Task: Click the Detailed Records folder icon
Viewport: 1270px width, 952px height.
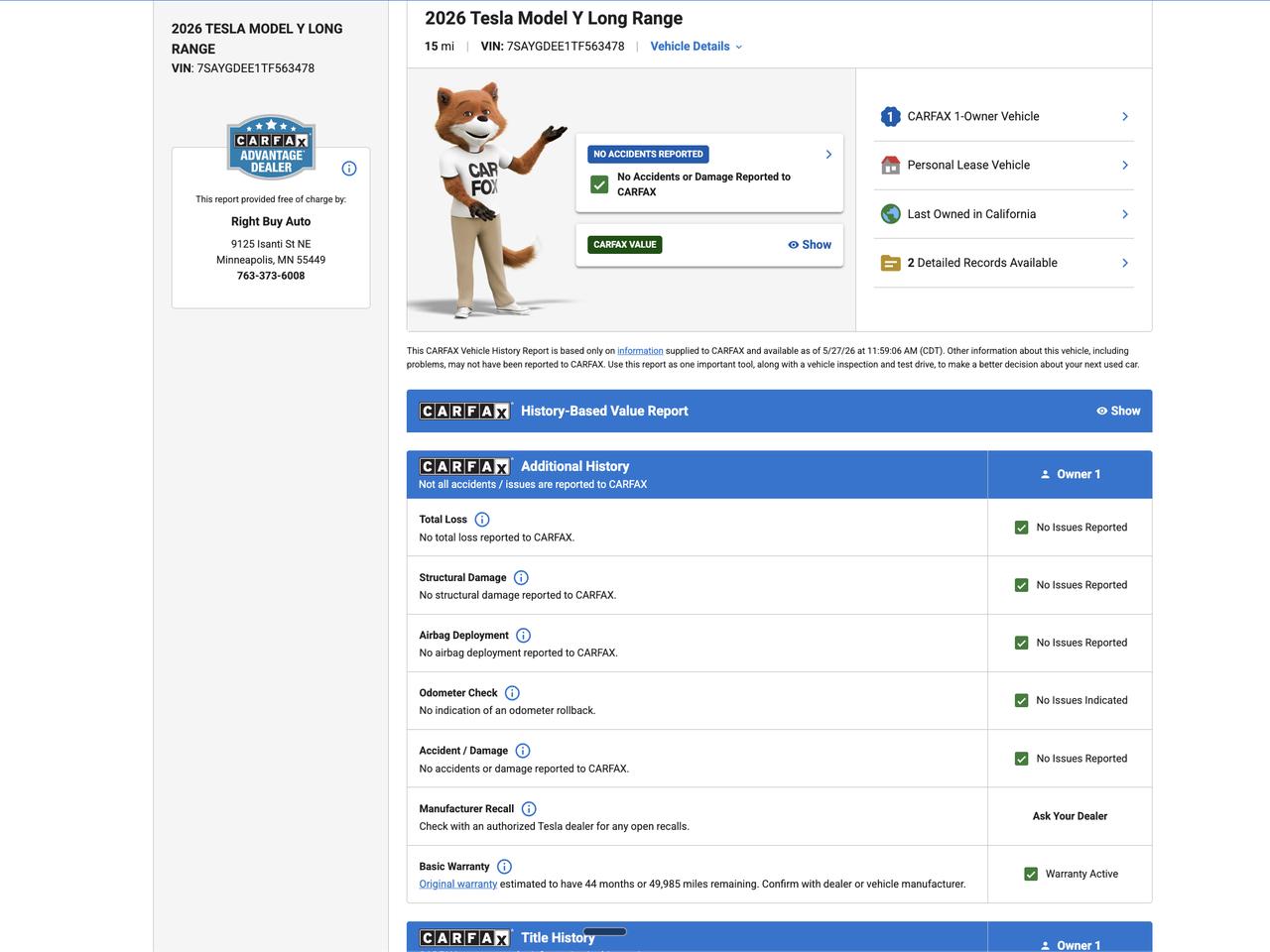Action: (890, 263)
